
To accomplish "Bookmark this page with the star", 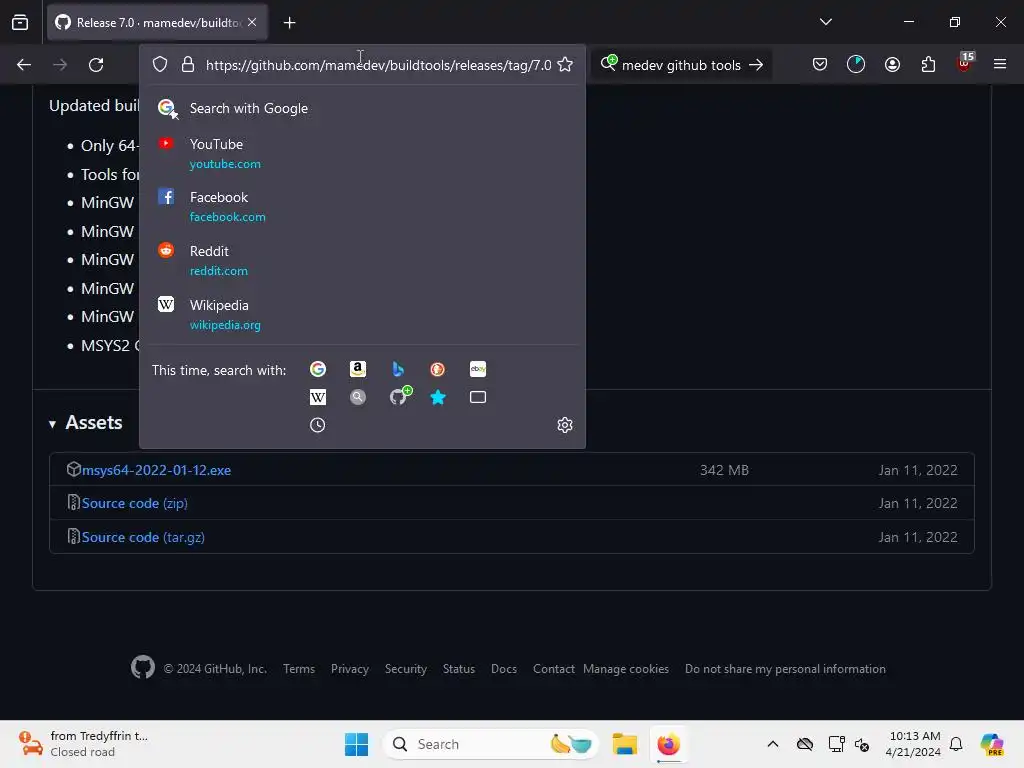I will coord(566,65).
